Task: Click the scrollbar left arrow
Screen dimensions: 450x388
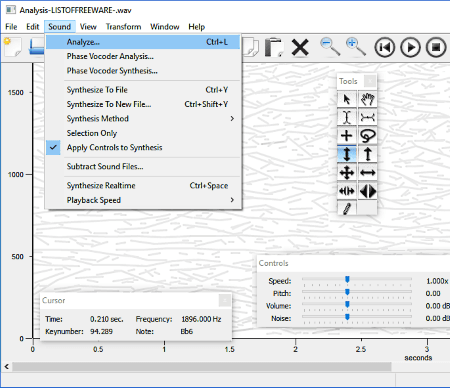Action: [7, 366]
